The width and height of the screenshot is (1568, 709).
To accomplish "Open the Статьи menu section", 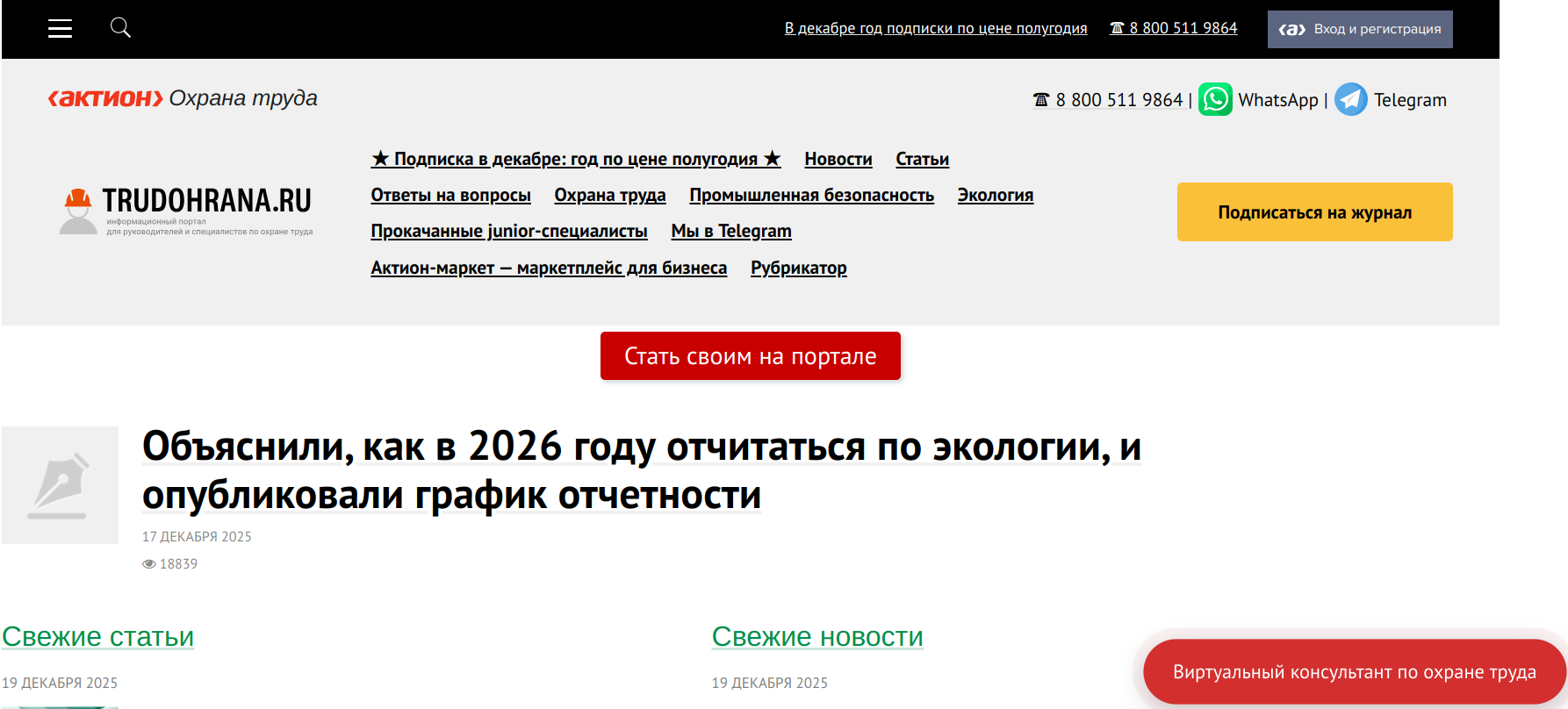I will (922, 159).
